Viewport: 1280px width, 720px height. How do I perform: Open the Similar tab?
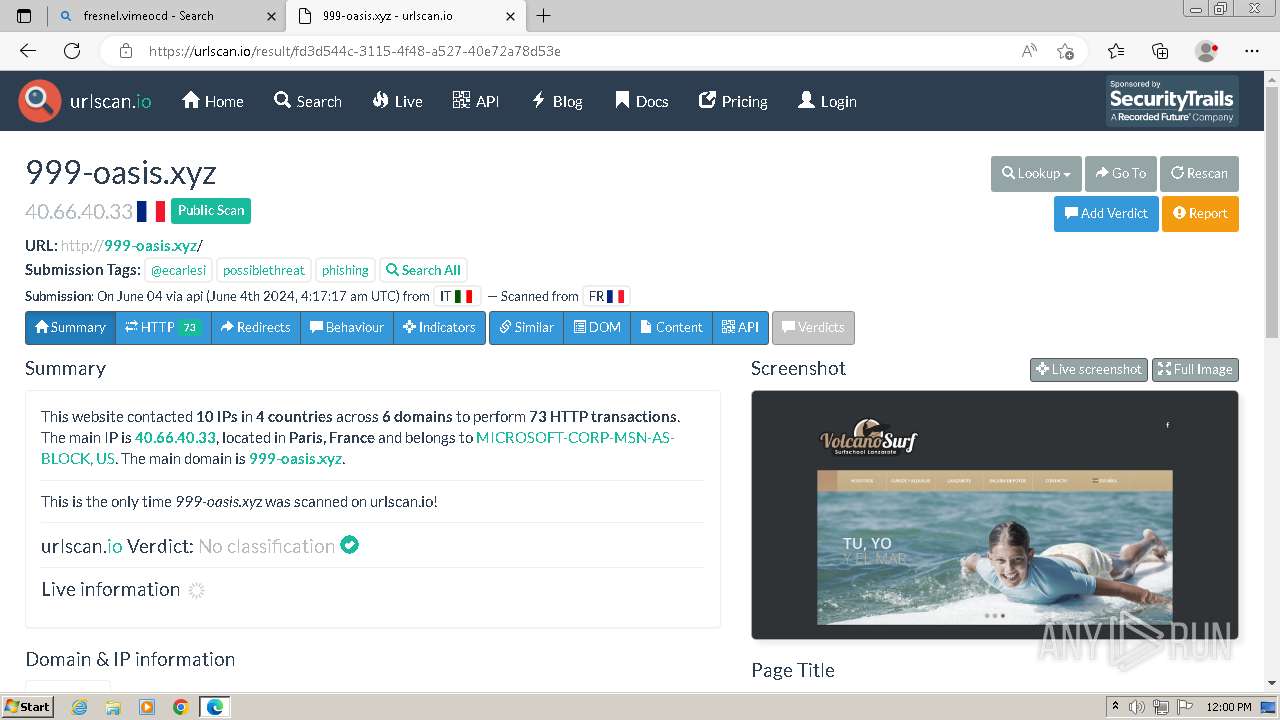(x=526, y=327)
